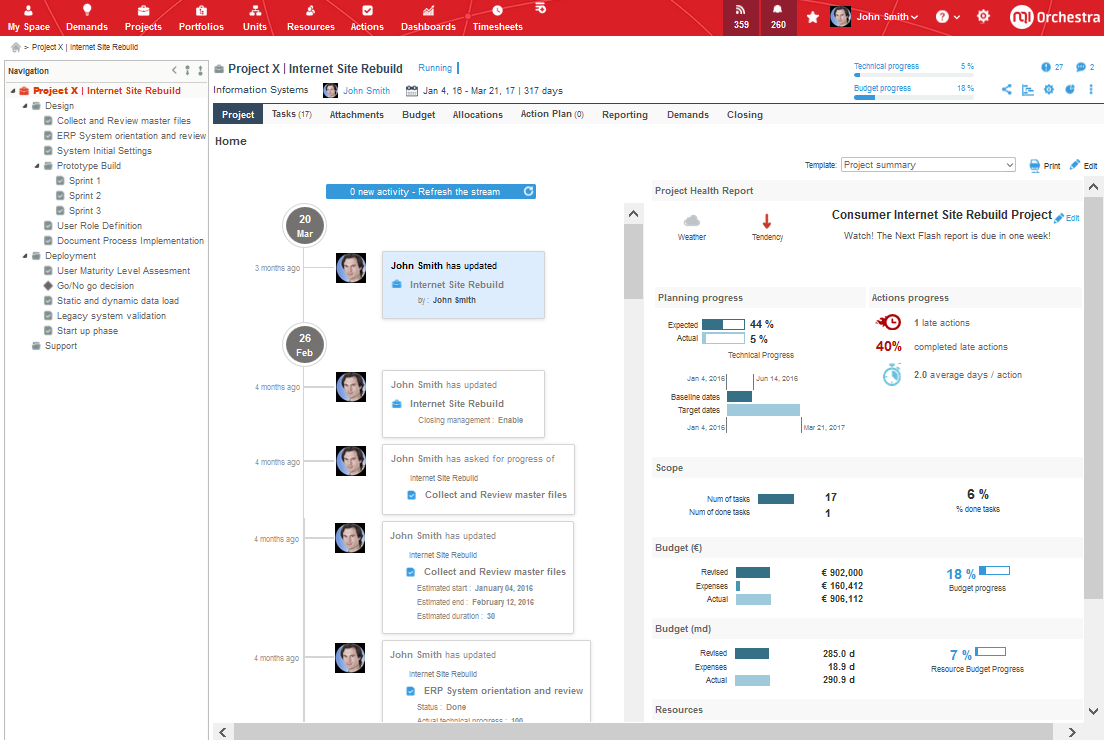Click the stopwatch icon beside average days

(x=891, y=375)
